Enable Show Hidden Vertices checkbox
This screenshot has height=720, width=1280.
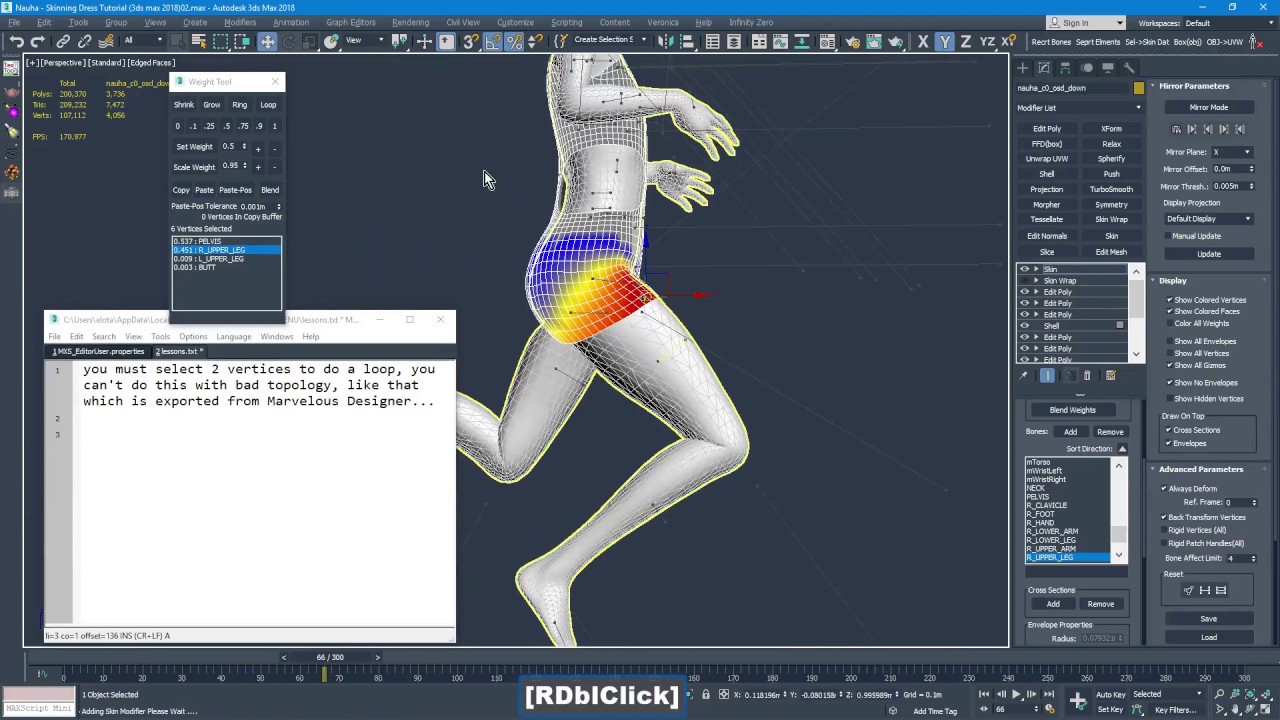coord(1169,398)
